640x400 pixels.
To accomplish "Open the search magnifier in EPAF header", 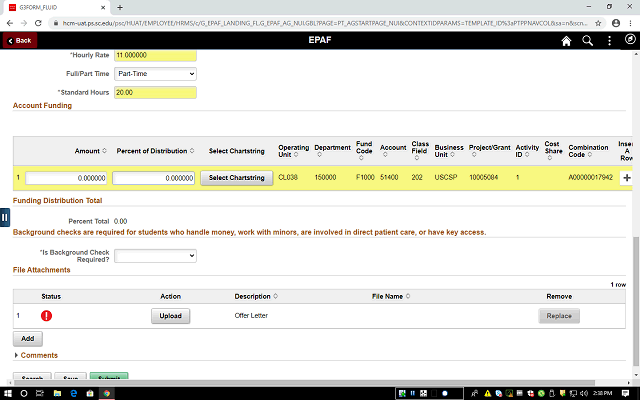I will [x=587, y=41].
